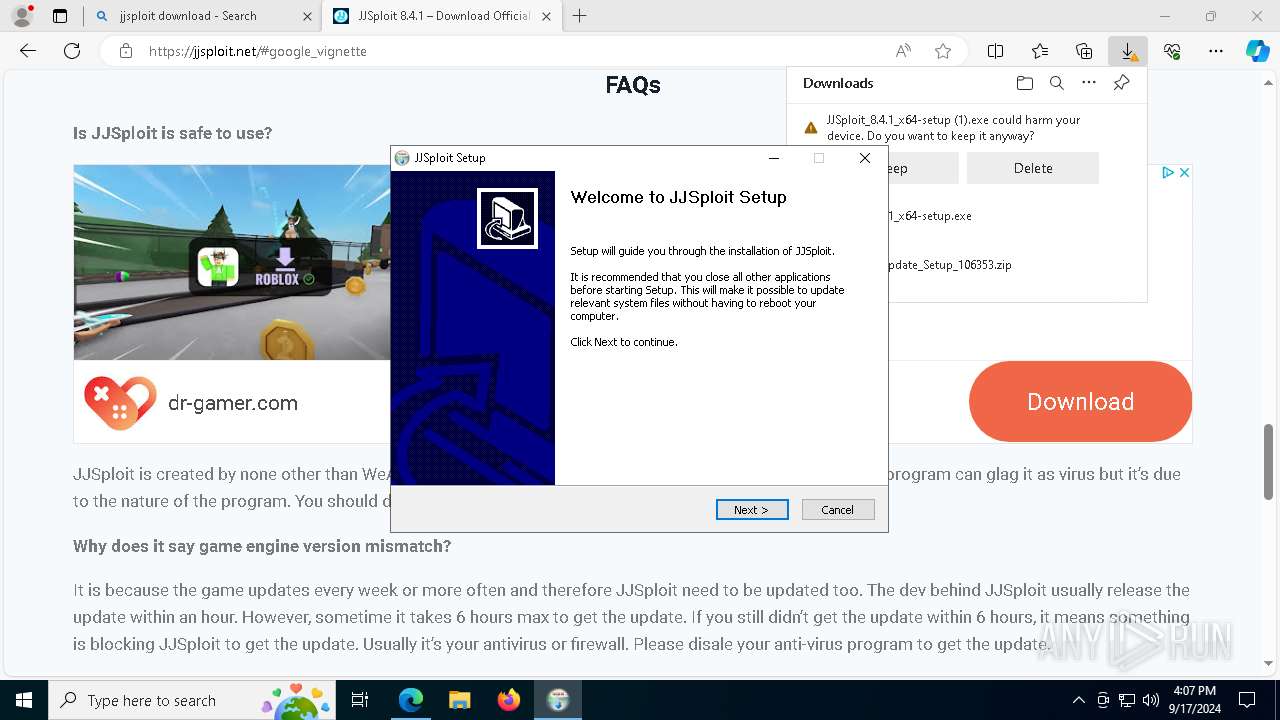Open Copilot sidebar icon
Screen dimensions: 1280x720
(1257, 51)
